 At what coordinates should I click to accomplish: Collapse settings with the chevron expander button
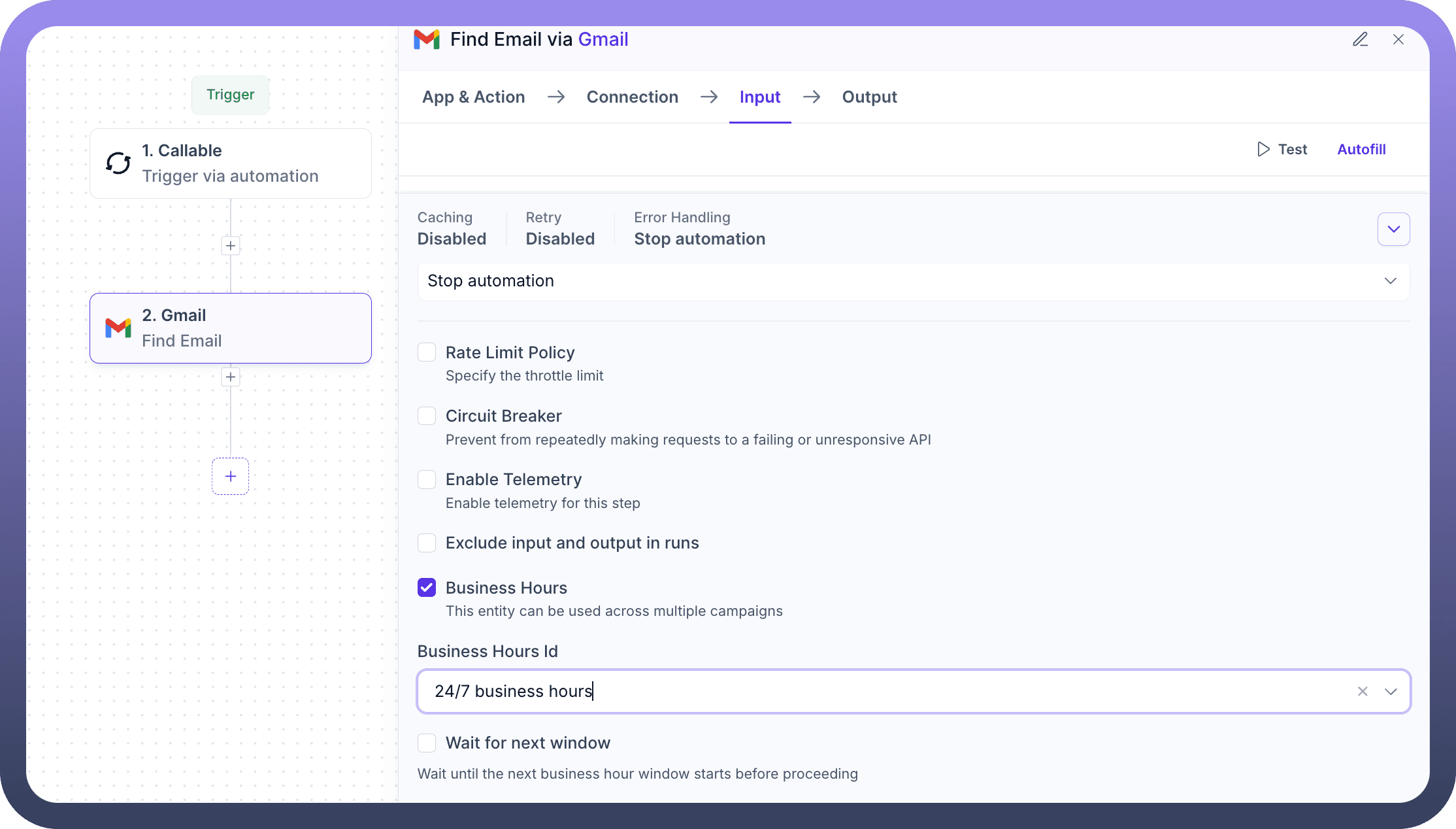tap(1393, 229)
